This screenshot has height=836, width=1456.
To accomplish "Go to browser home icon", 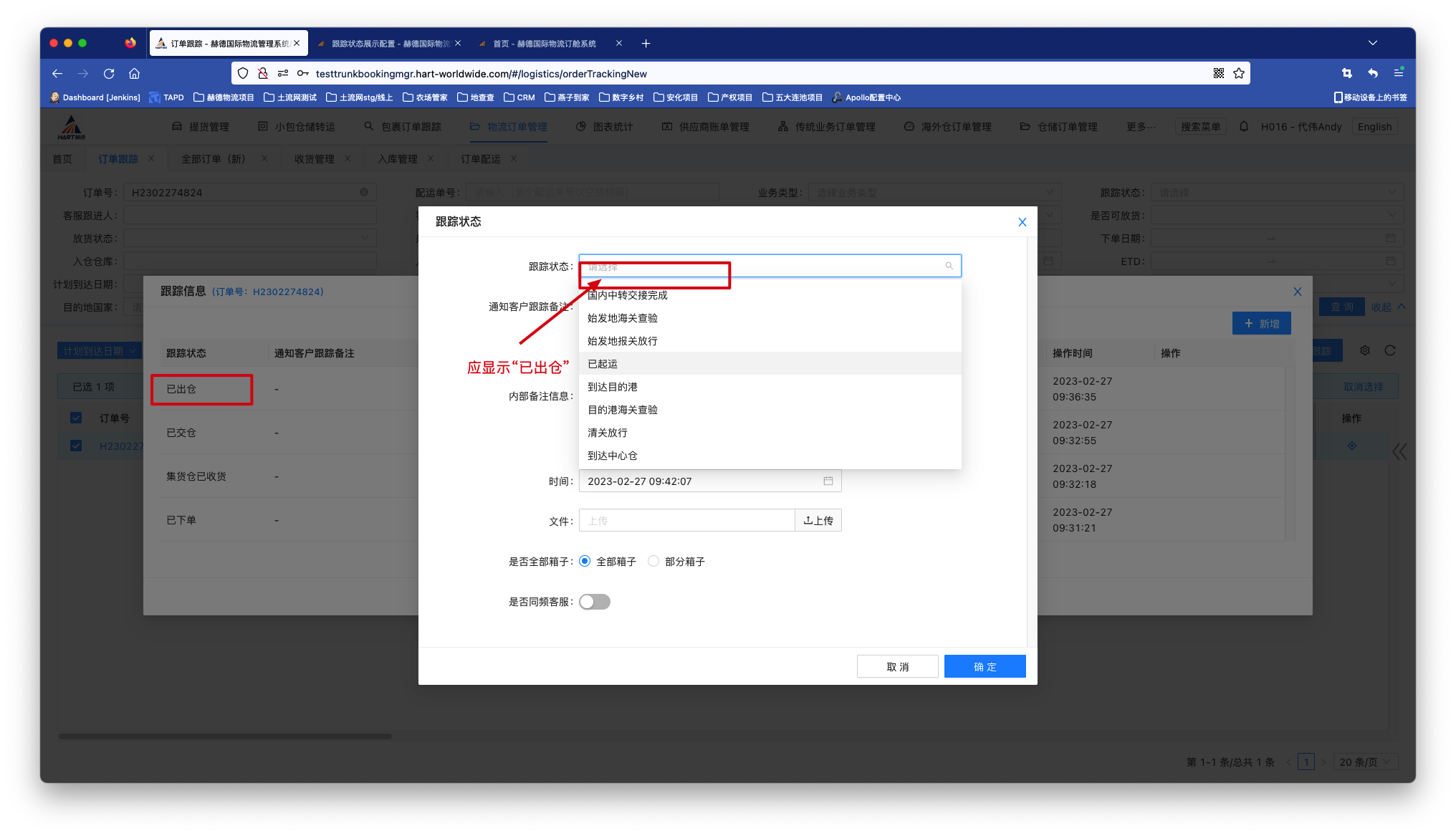I will tap(134, 74).
